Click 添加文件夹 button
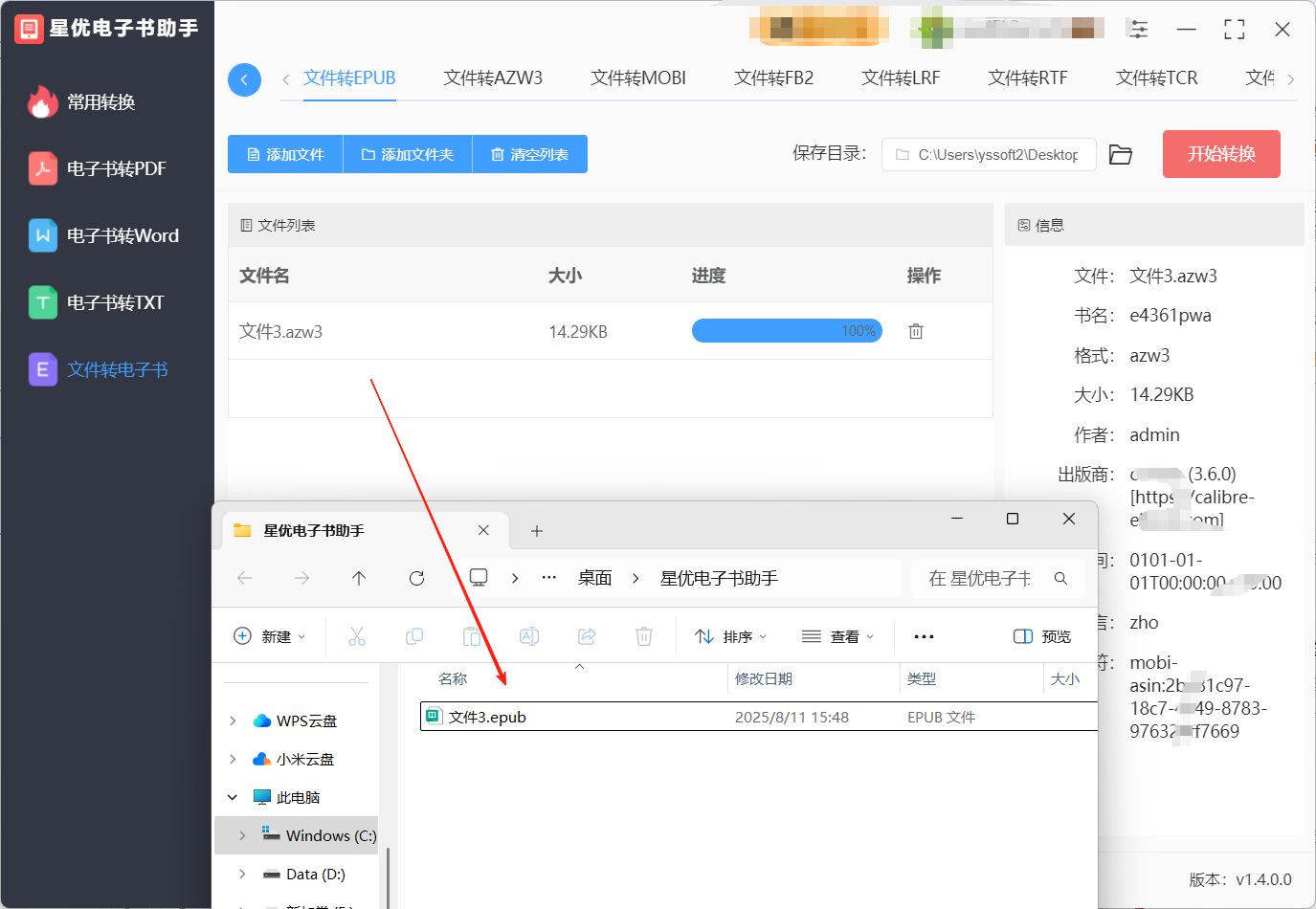 [x=408, y=154]
